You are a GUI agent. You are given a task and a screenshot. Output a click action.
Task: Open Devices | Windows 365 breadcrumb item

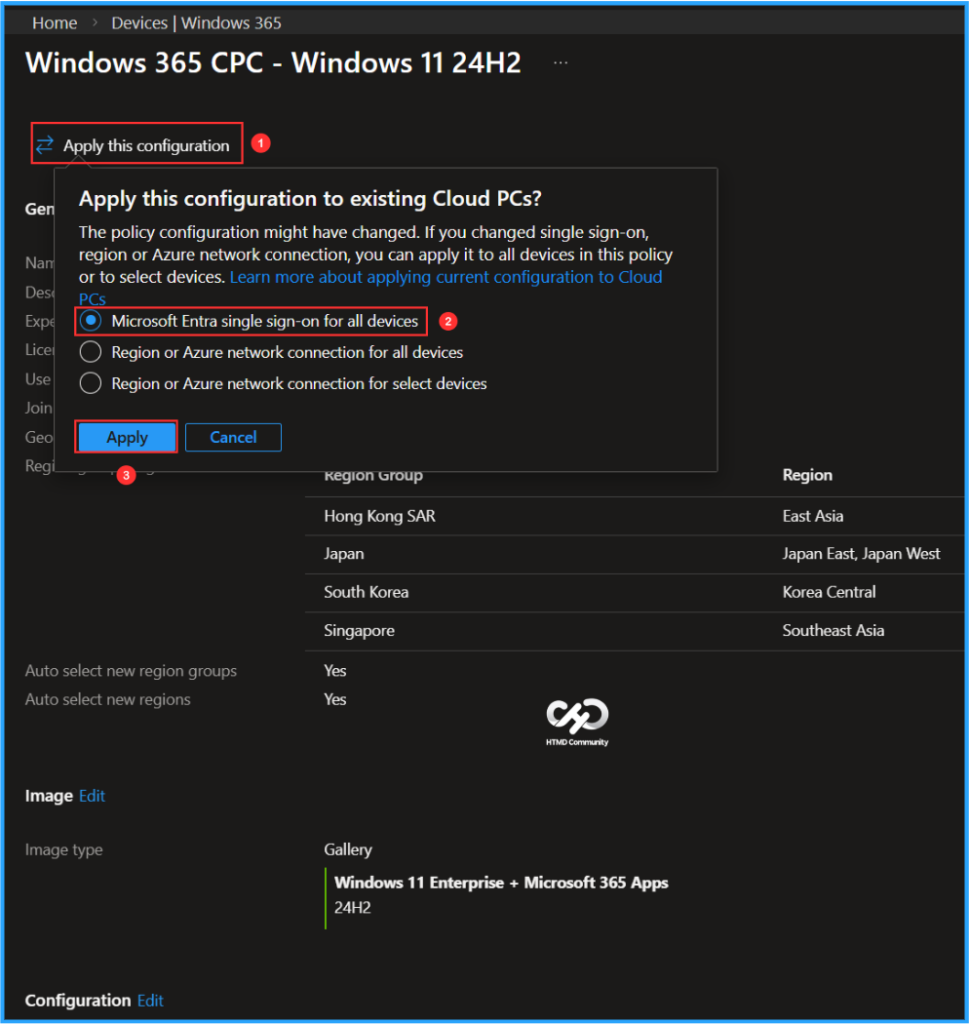[196, 22]
